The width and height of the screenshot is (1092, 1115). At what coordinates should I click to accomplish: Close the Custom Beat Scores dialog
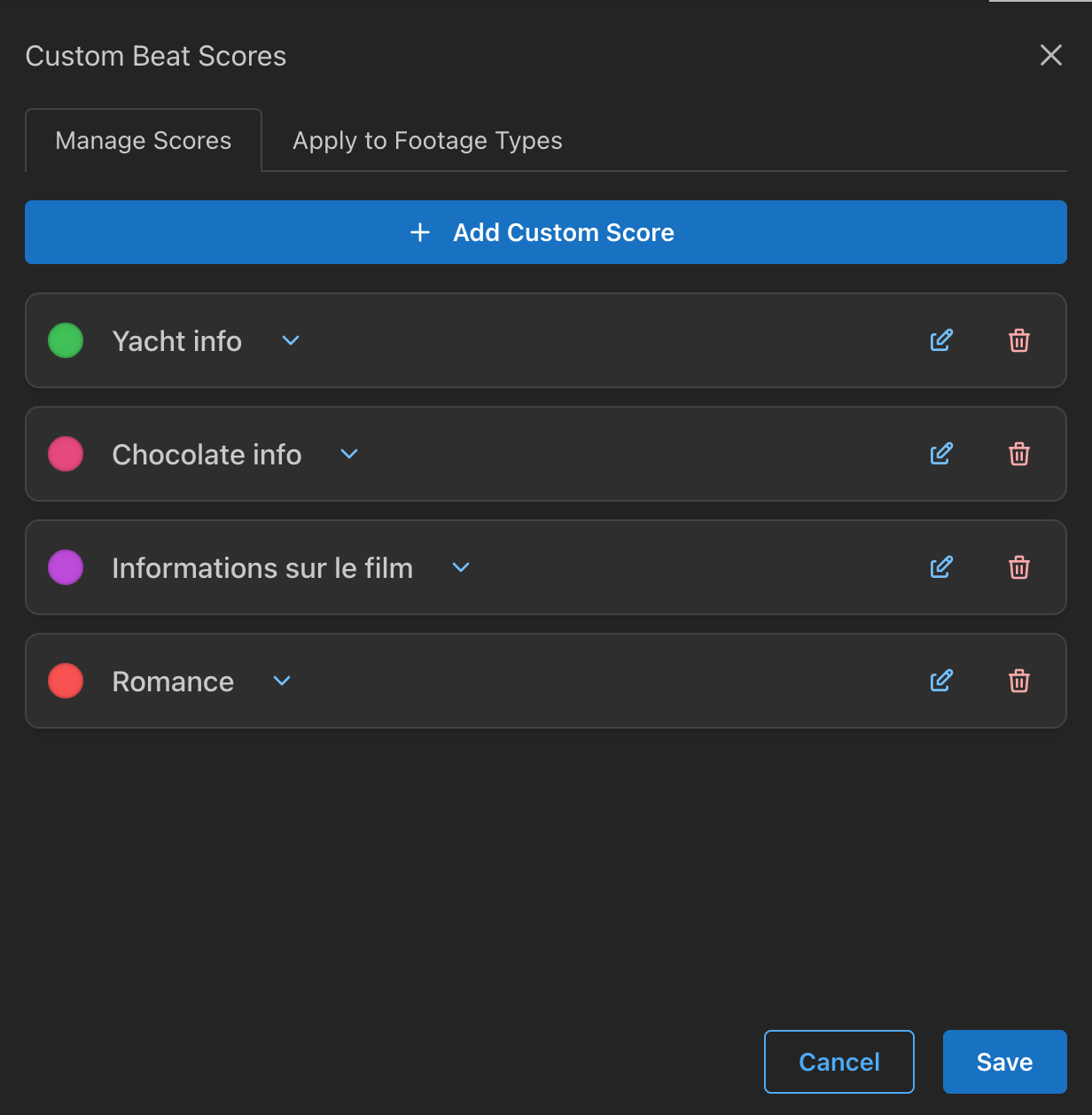[1051, 55]
